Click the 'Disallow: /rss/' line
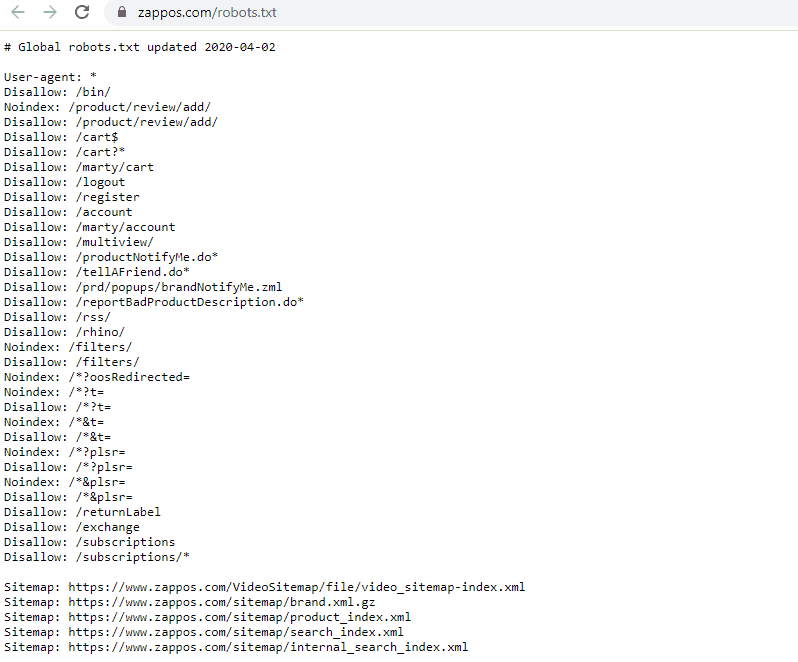The image size is (798, 662). coord(57,318)
